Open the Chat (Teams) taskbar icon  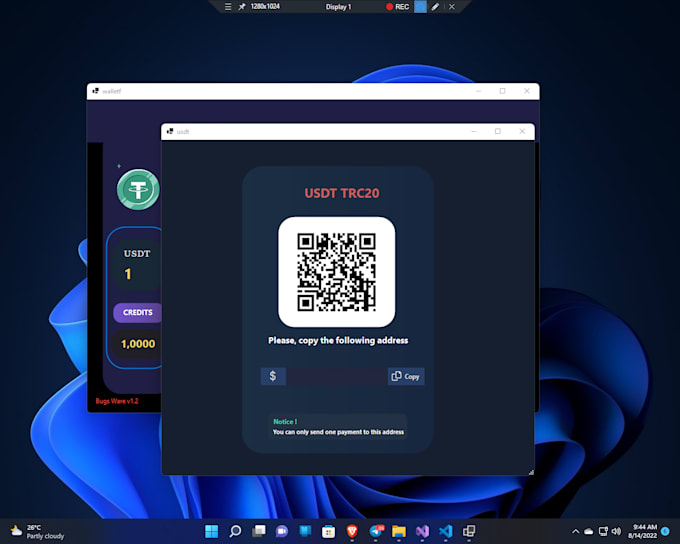(x=282, y=531)
